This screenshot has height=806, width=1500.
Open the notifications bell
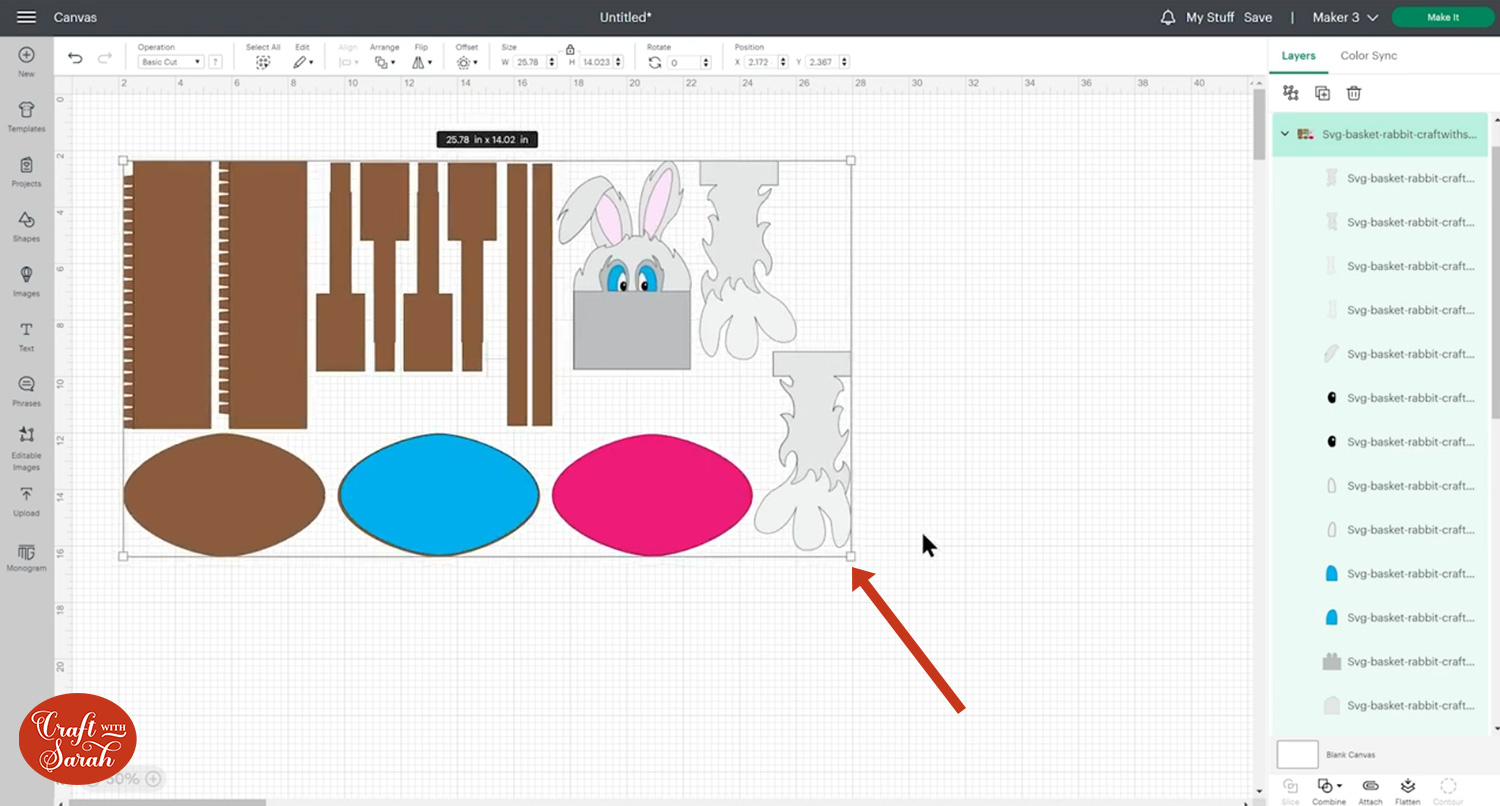pyautogui.click(x=1167, y=18)
